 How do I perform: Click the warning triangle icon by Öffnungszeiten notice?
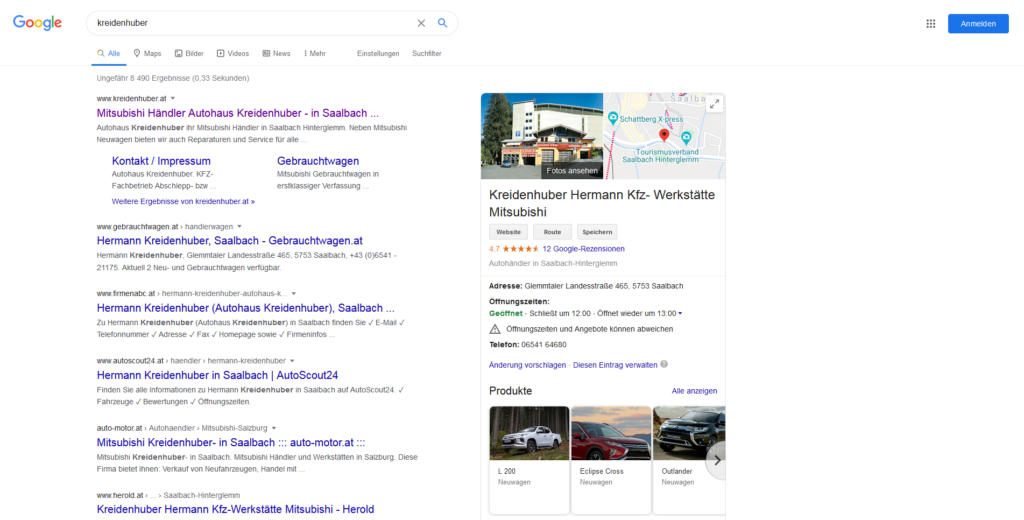point(495,329)
